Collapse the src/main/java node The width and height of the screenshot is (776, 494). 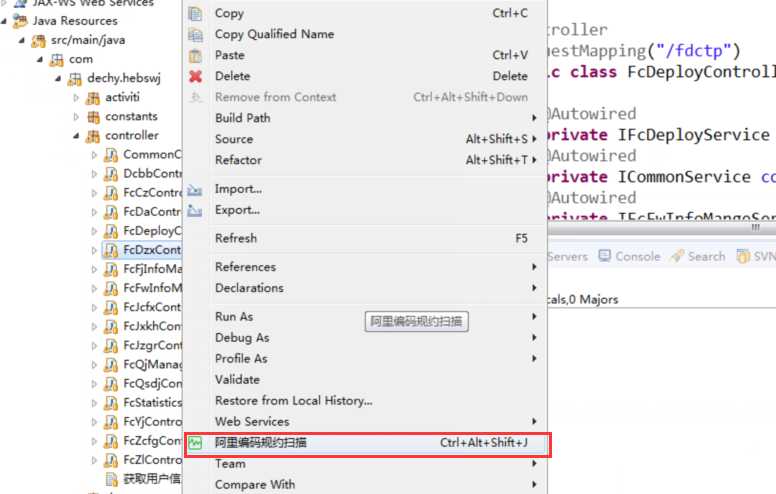22,40
